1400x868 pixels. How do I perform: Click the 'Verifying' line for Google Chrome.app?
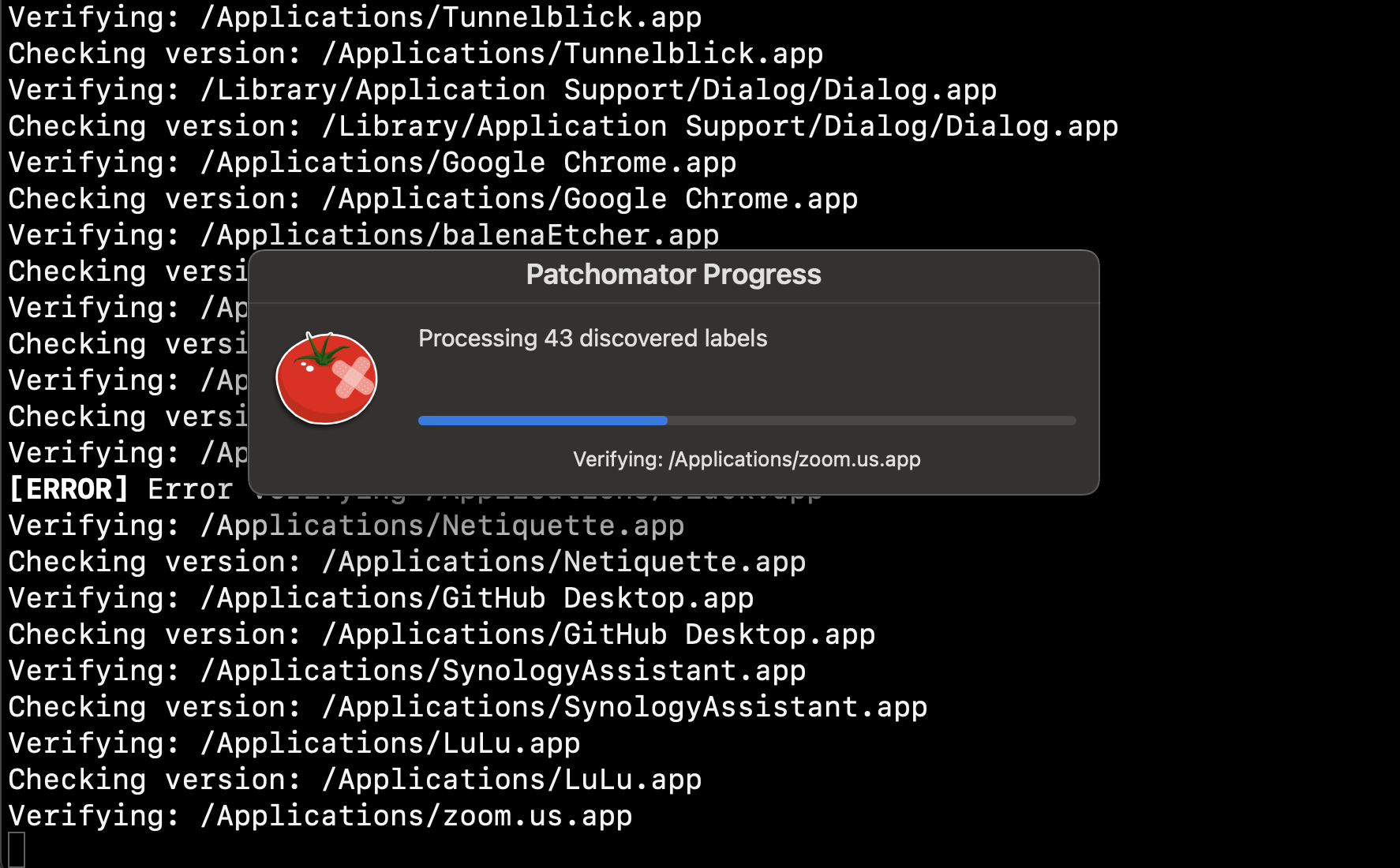(x=372, y=163)
